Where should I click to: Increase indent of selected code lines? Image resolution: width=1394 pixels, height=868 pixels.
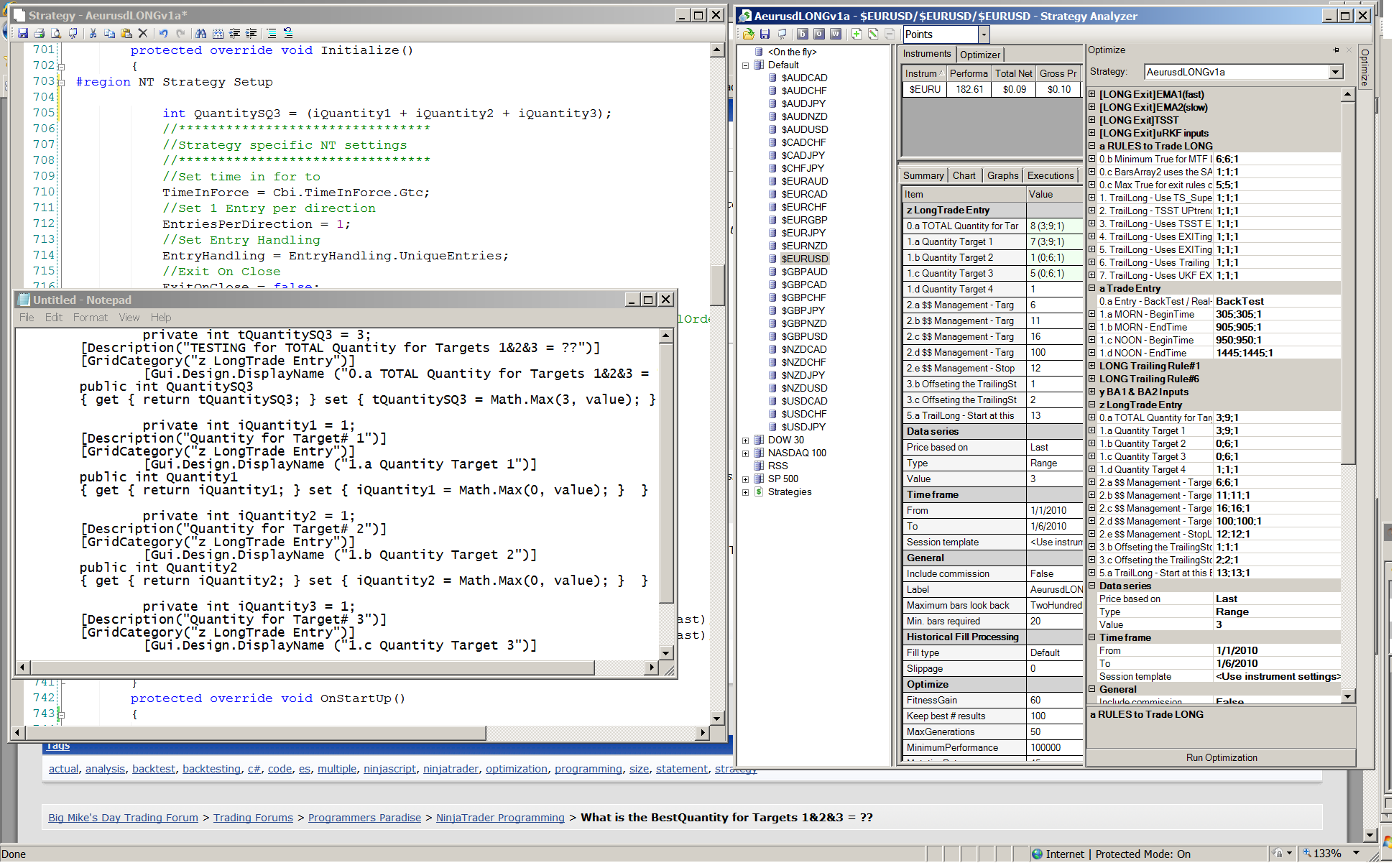tap(251, 33)
